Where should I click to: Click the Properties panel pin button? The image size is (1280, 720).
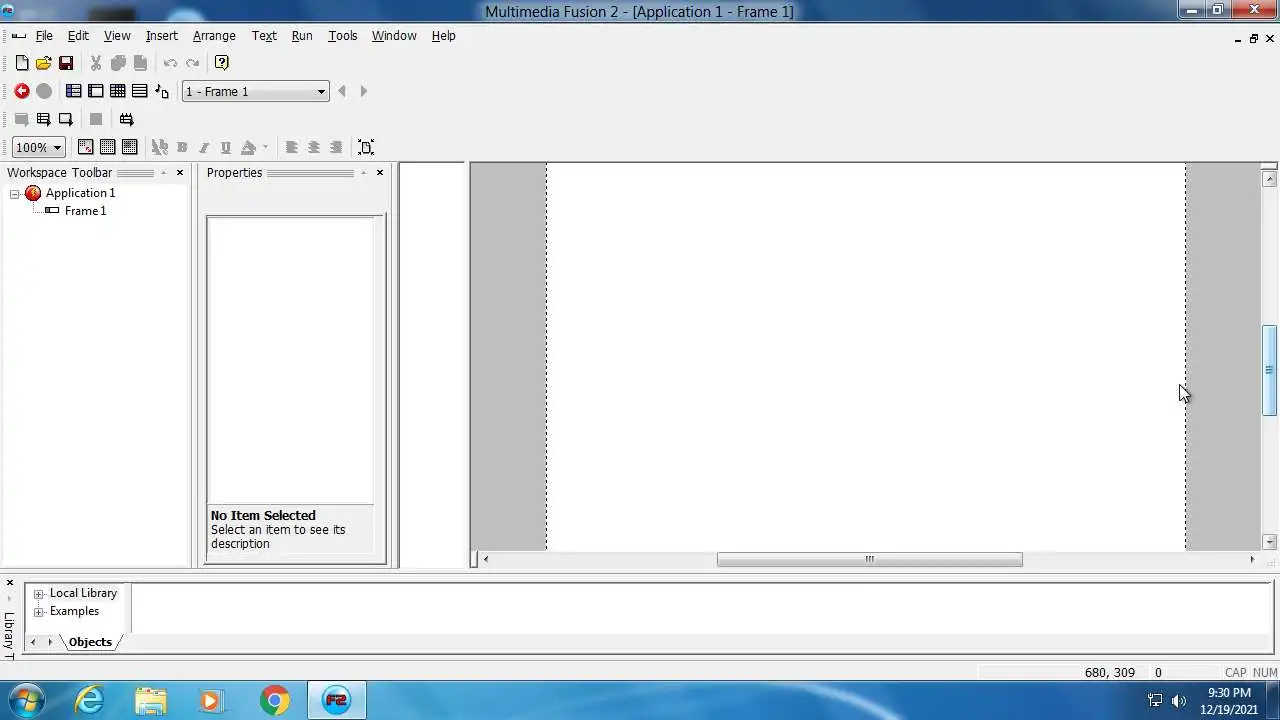point(363,173)
